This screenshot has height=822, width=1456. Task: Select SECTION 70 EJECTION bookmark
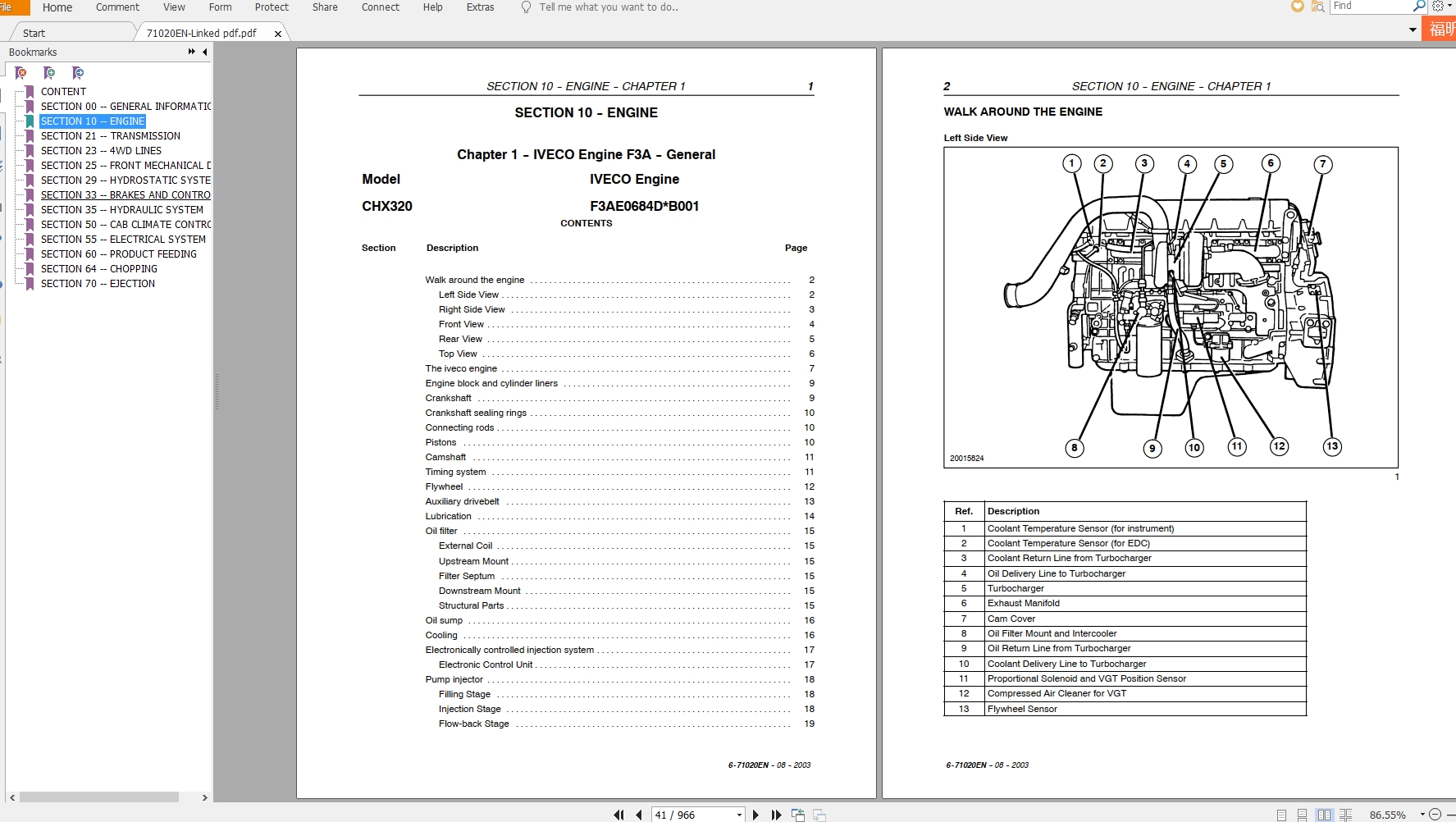pyautogui.click(x=98, y=284)
